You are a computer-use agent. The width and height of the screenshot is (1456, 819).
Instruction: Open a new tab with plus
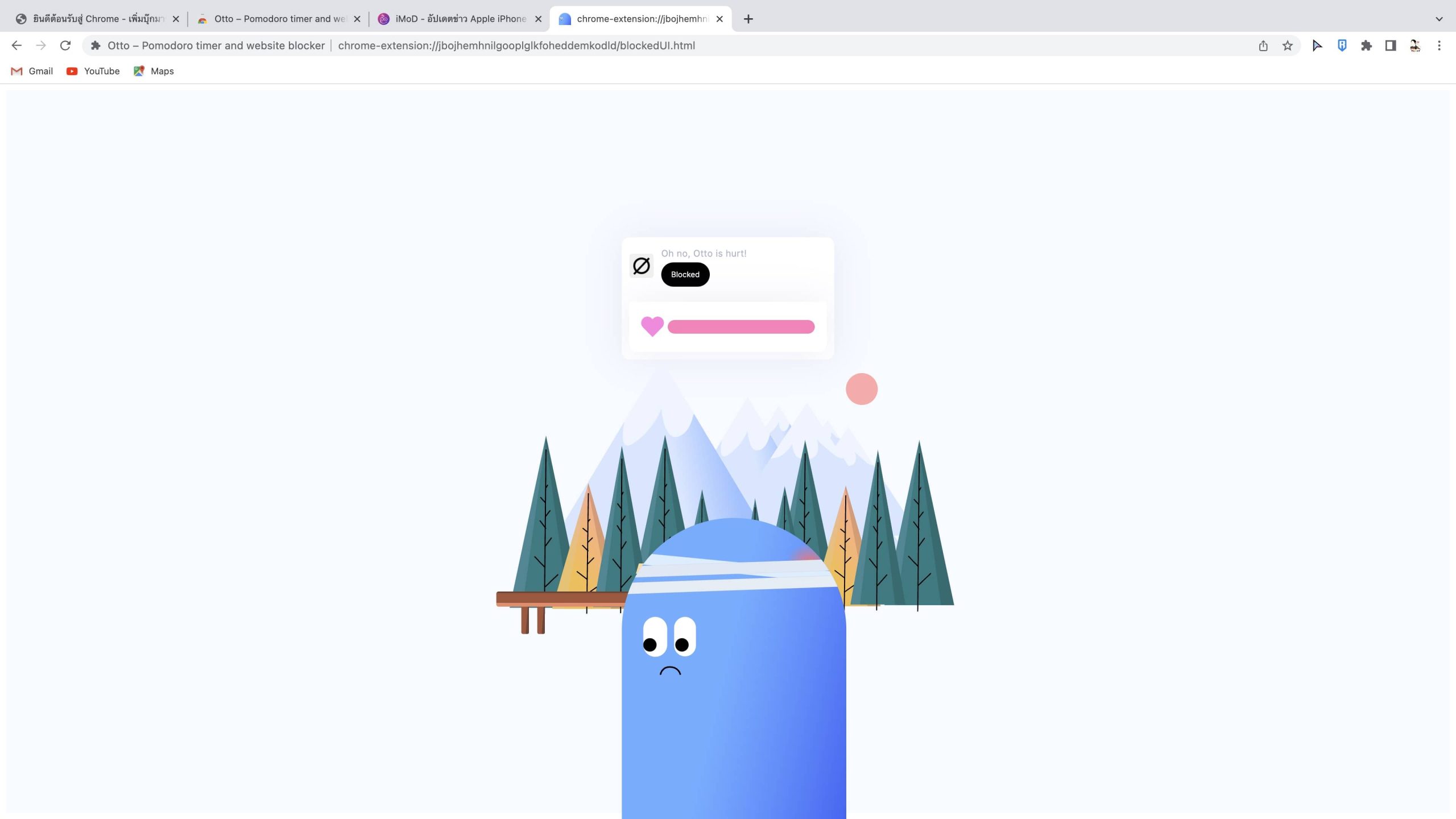748,19
